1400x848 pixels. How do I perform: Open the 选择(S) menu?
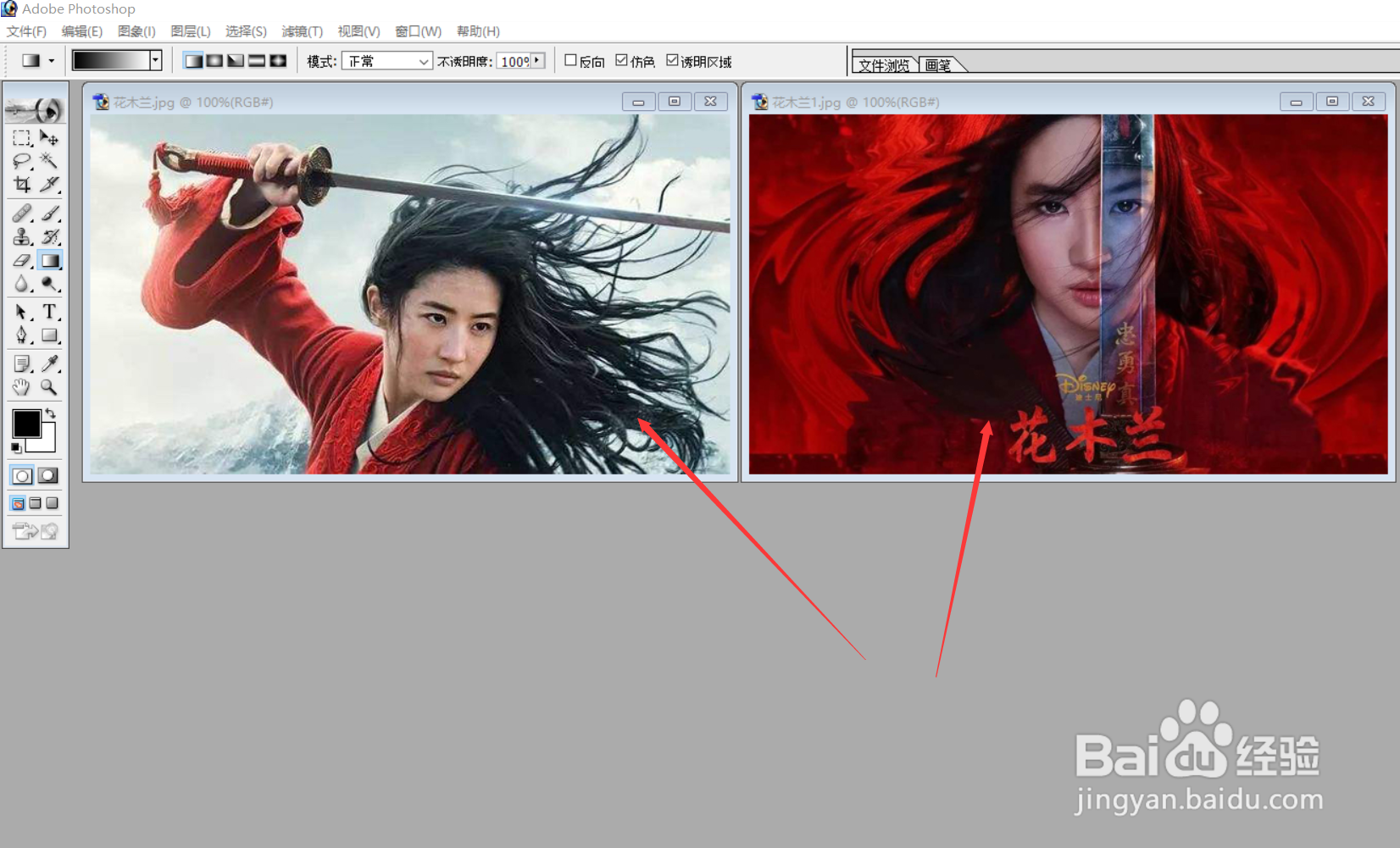pos(246,31)
